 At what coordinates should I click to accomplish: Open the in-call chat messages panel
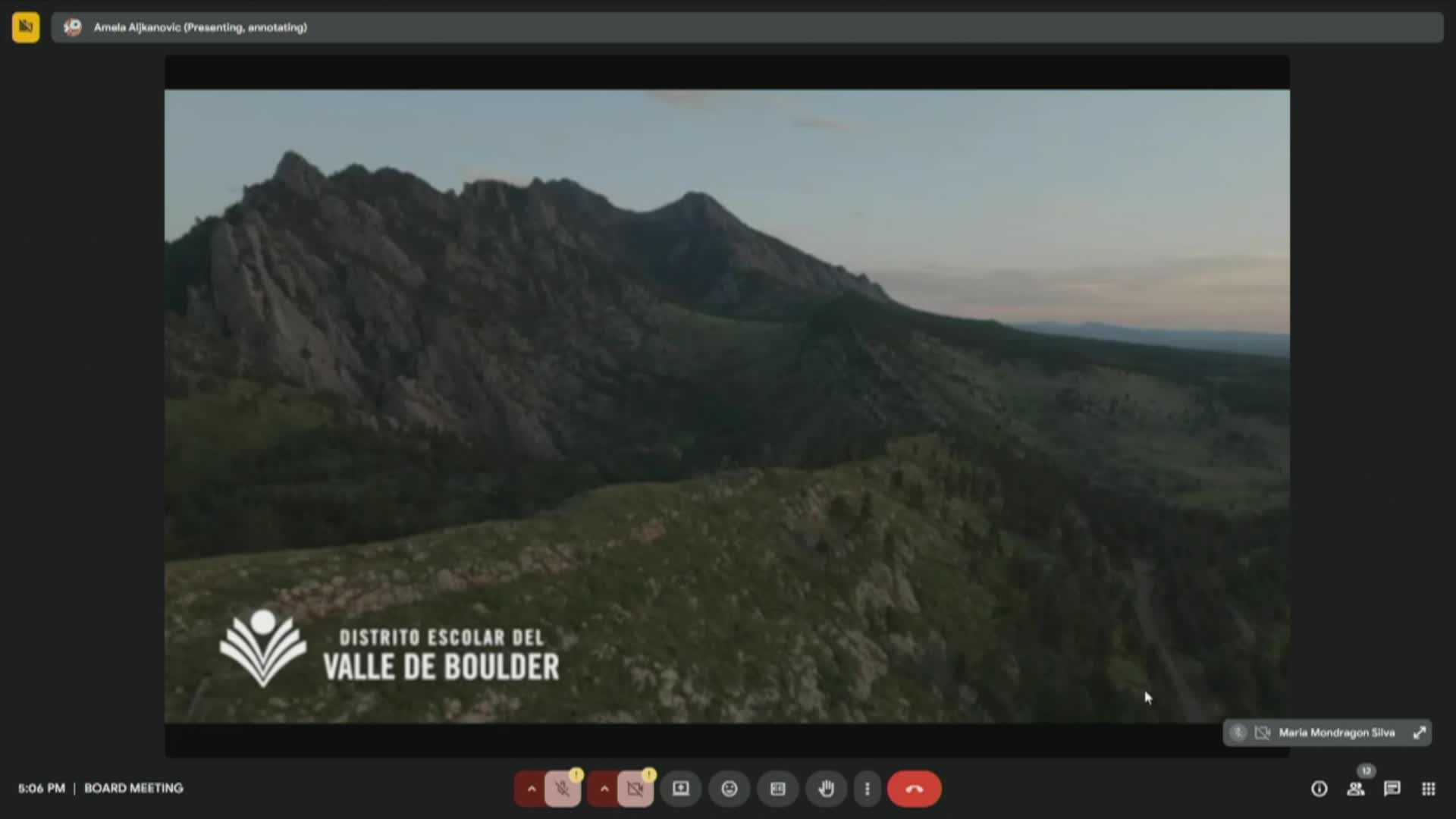click(1392, 789)
